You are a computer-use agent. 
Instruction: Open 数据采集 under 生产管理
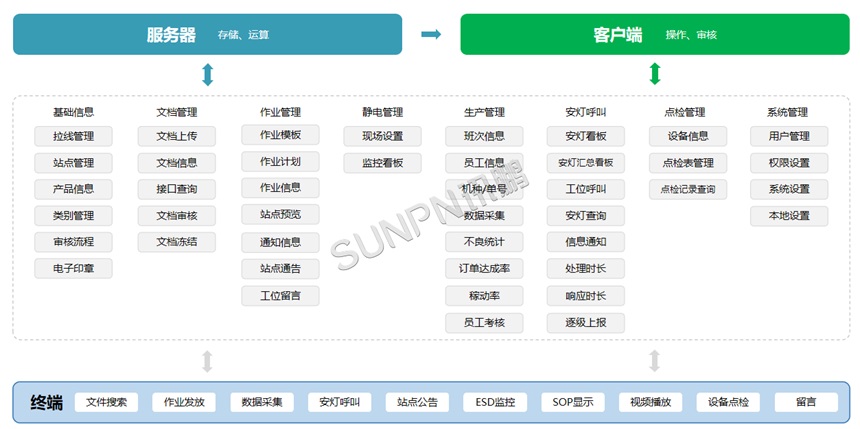484,216
